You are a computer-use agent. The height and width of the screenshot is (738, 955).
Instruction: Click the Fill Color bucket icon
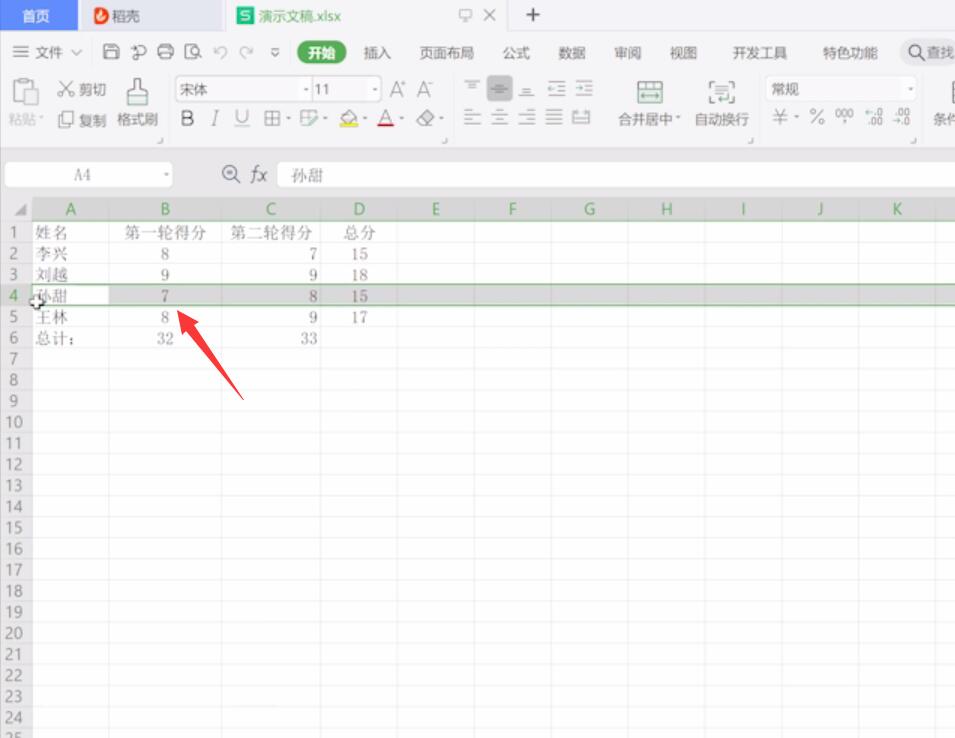pyautogui.click(x=349, y=118)
